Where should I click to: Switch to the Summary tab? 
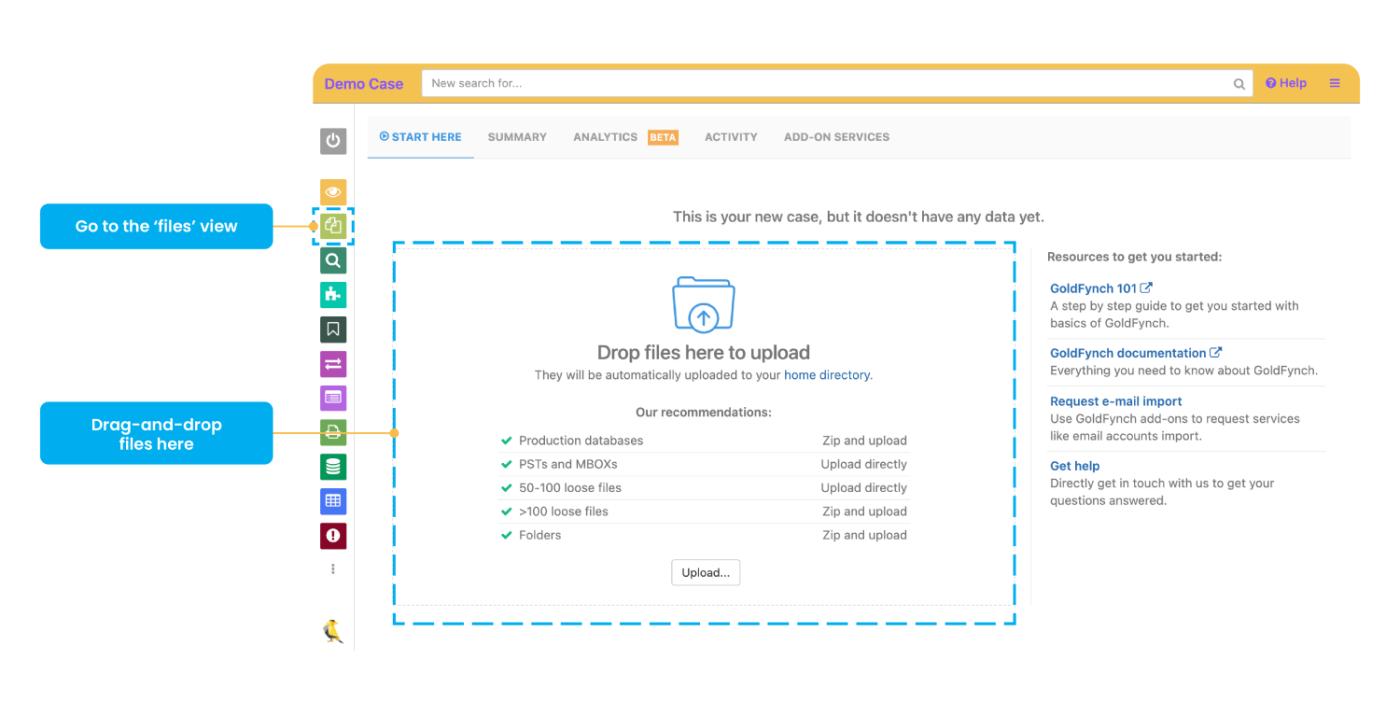coord(517,137)
